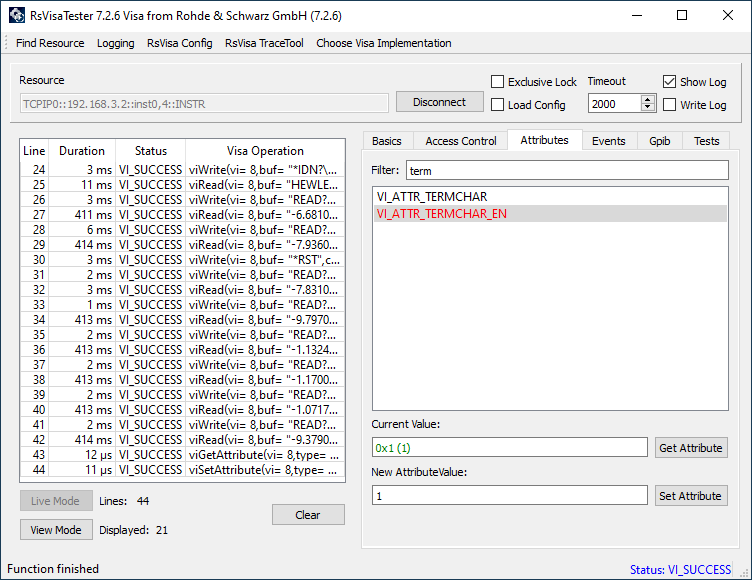Select log line 43 viGetAttribute row

(182, 454)
